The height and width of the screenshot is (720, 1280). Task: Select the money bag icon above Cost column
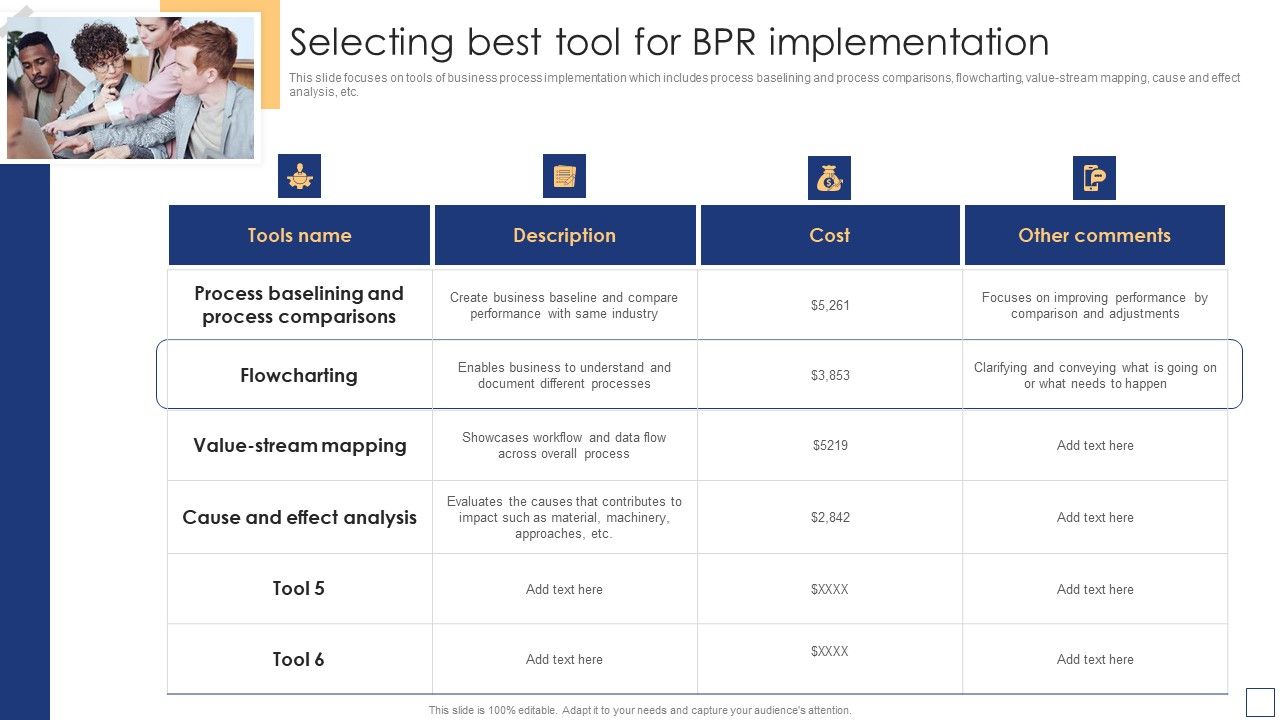click(830, 176)
